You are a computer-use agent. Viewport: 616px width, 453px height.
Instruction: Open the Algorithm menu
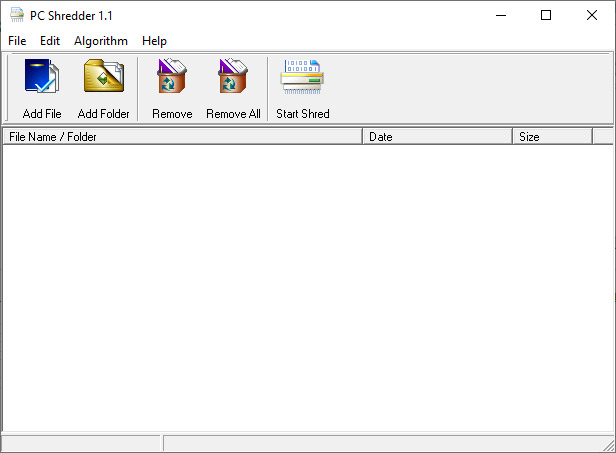(x=101, y=41)
